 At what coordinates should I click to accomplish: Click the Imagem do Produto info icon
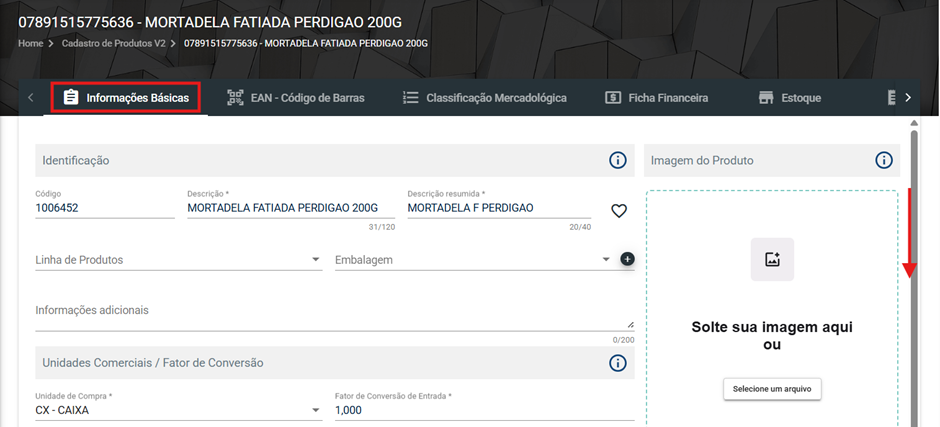[x=883, y=160]
